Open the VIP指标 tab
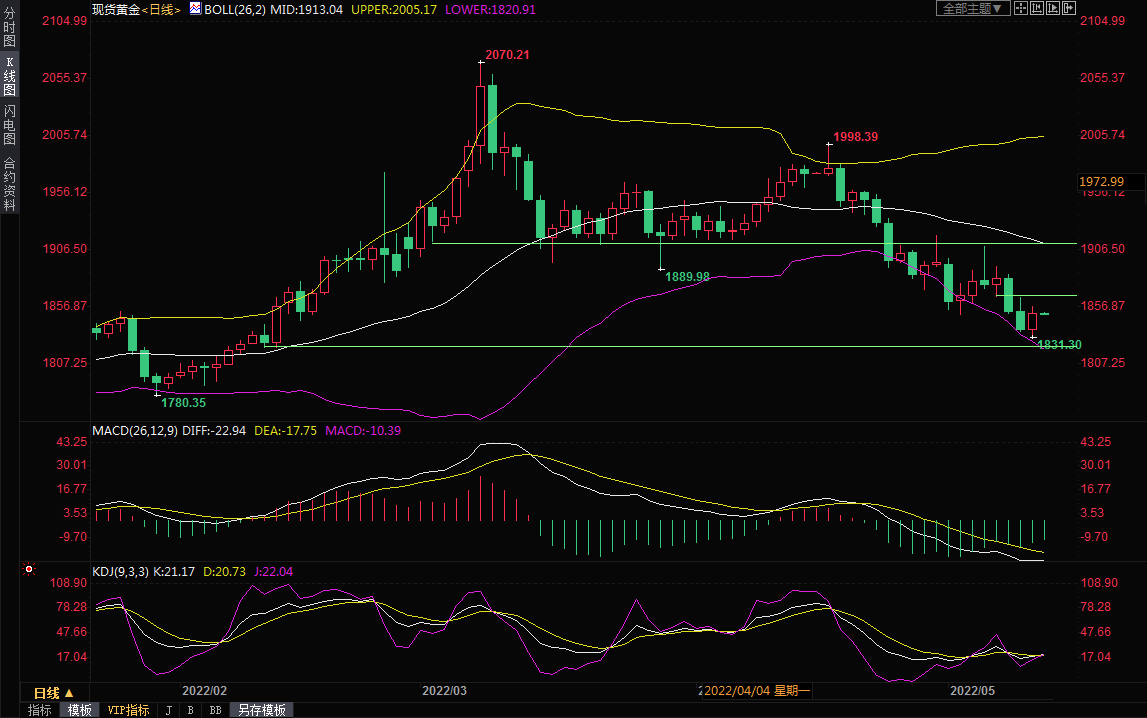This screenshot has height=718, width=1147. pyautogui.click(x=128, y=710)
